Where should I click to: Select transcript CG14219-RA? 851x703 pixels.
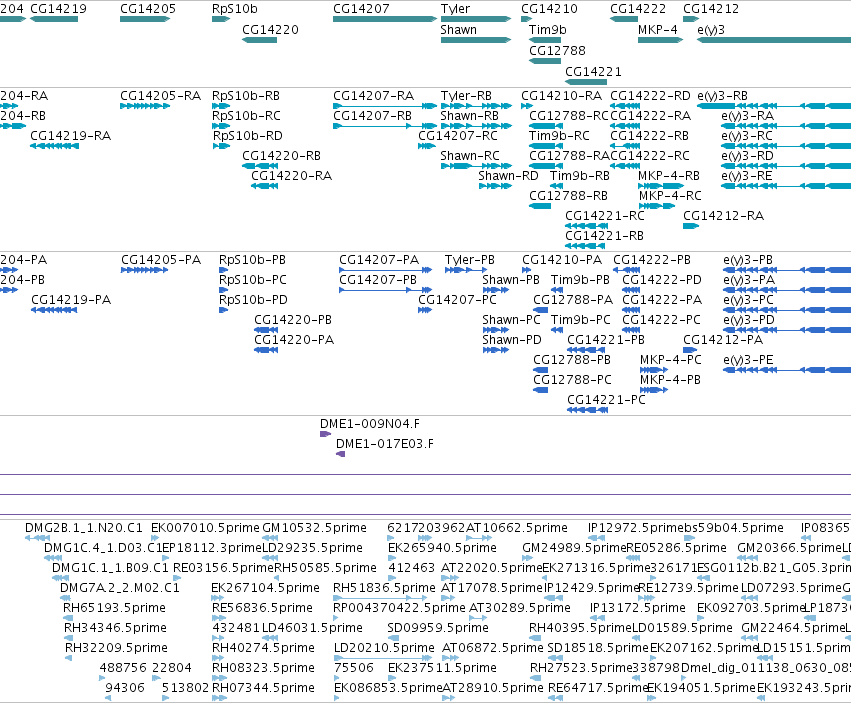pyautogui.click(x=71, y=136)
